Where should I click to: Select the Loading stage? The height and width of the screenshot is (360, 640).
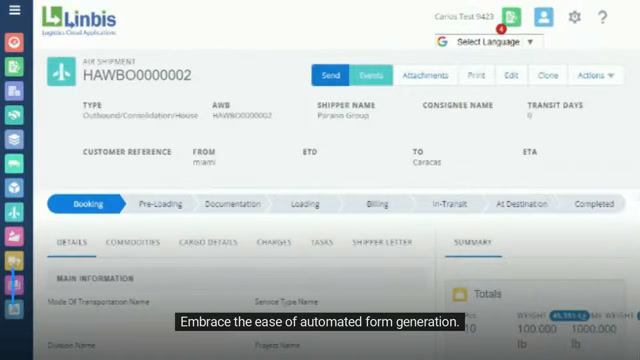(305, 204)
